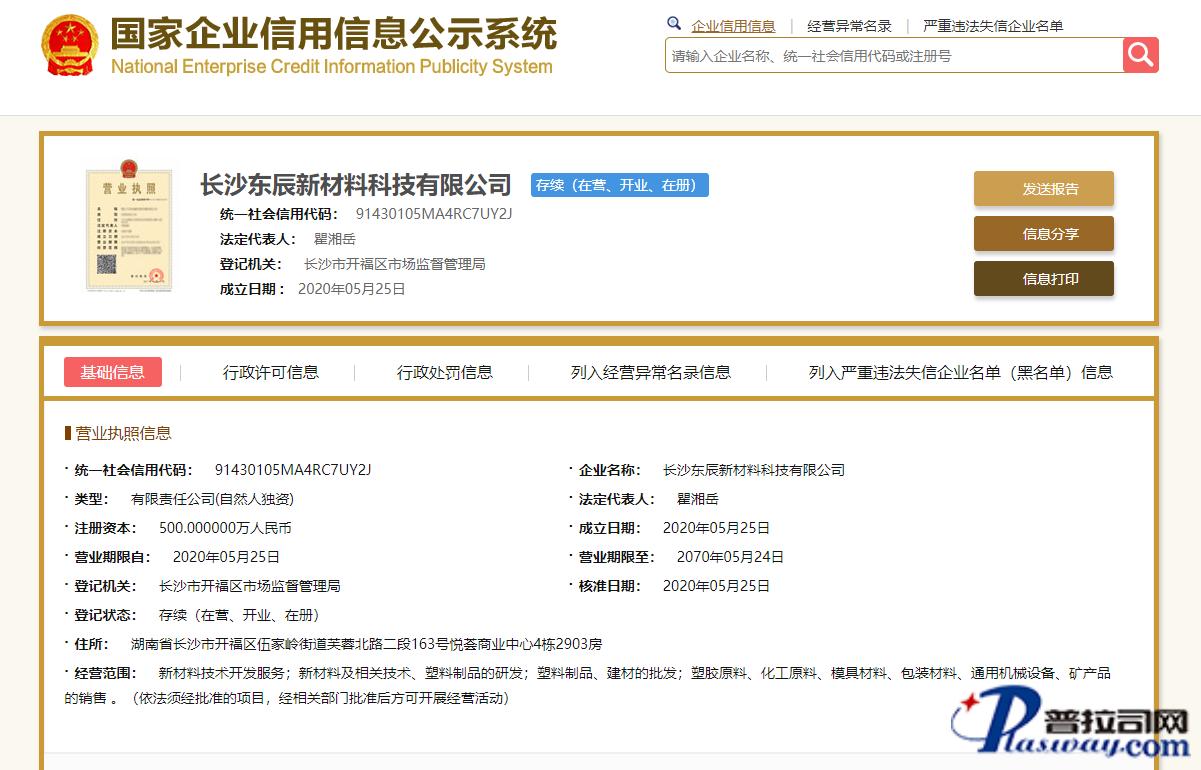Click the company title 长沙东辰新材料科技有限公司

tap(356, 185)
